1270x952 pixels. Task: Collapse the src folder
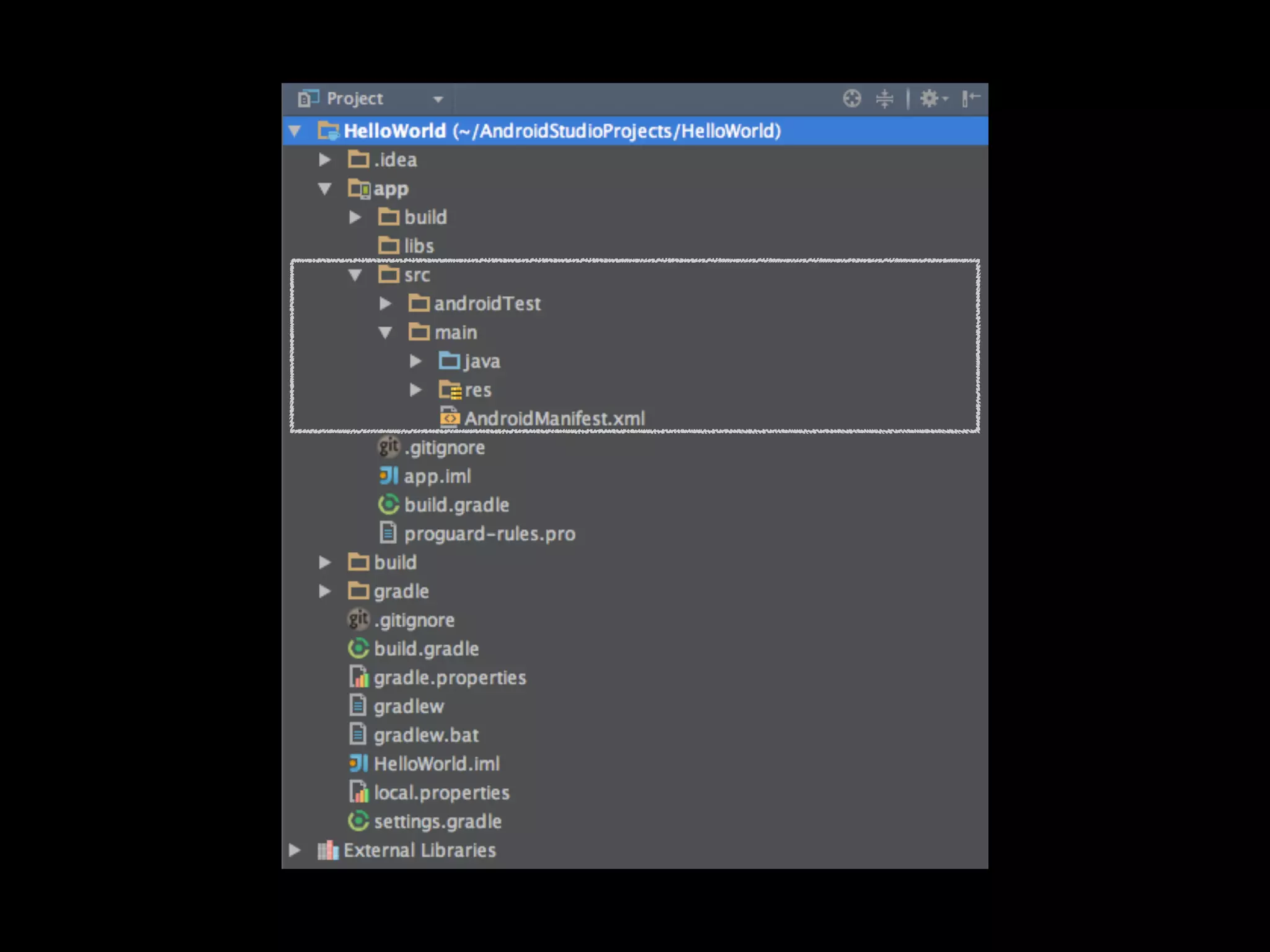click(355, 275)
